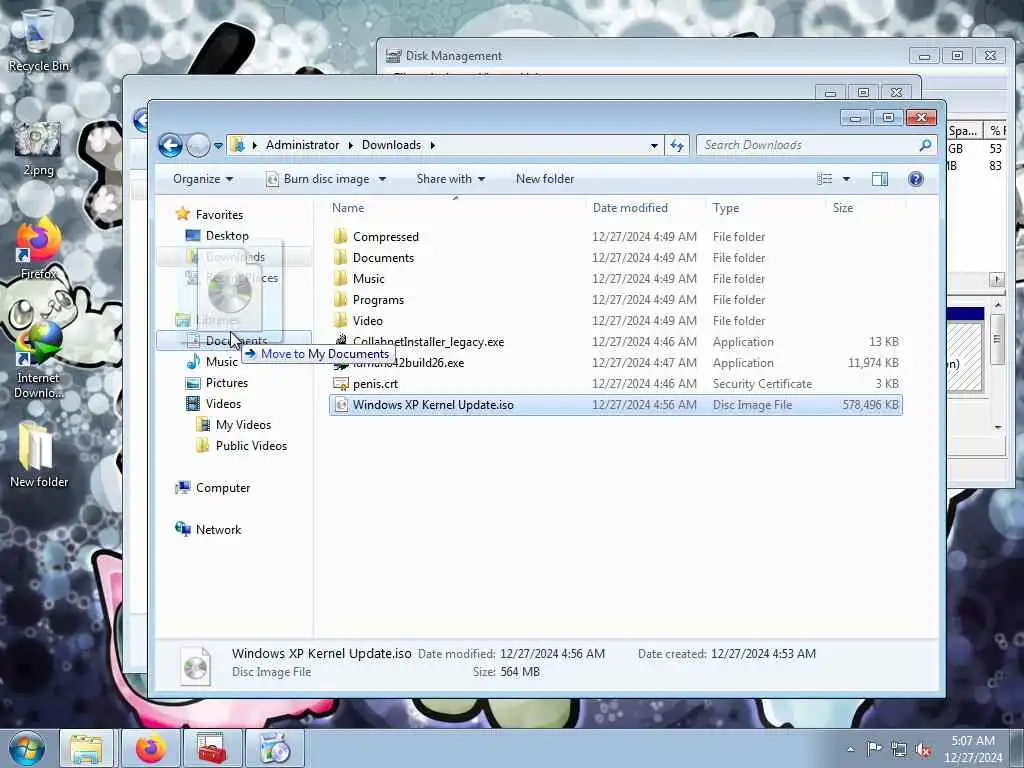1024x768 pixels.
Task: Click the taskbar clock showing 5:07 AM
Action: pyautogui.click(x=973, y=749)
